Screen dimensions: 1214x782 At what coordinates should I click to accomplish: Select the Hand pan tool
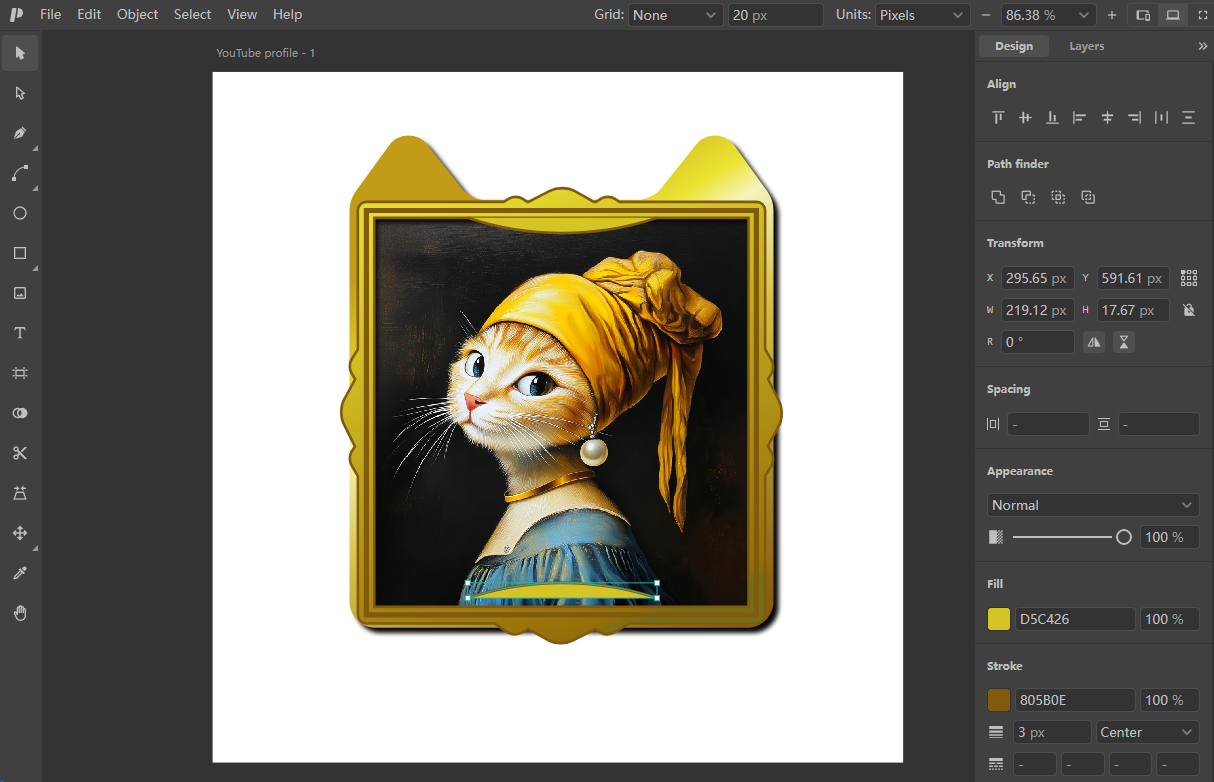click(20, 613)
